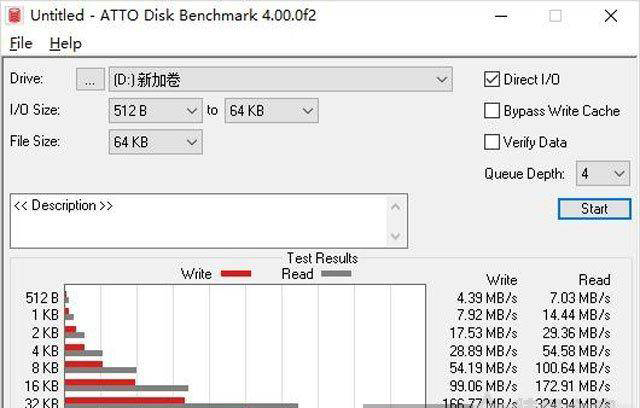Screen dimensions: 640x408
Task: Click the ATTO Disk Benchmark app icon
Action: (x=13, y=15)
